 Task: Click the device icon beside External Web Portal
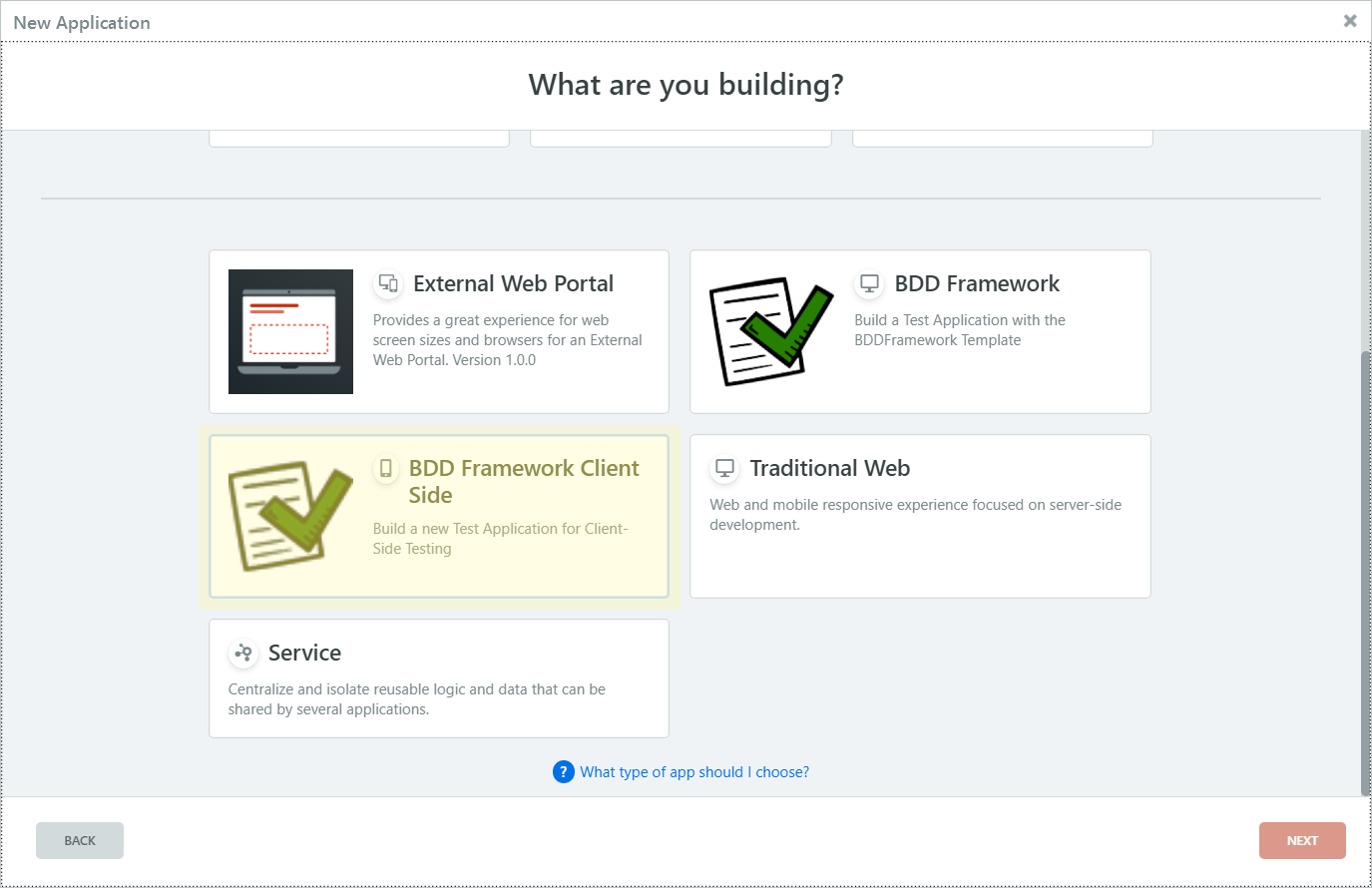pyautogui.click(x=388, y=284)
